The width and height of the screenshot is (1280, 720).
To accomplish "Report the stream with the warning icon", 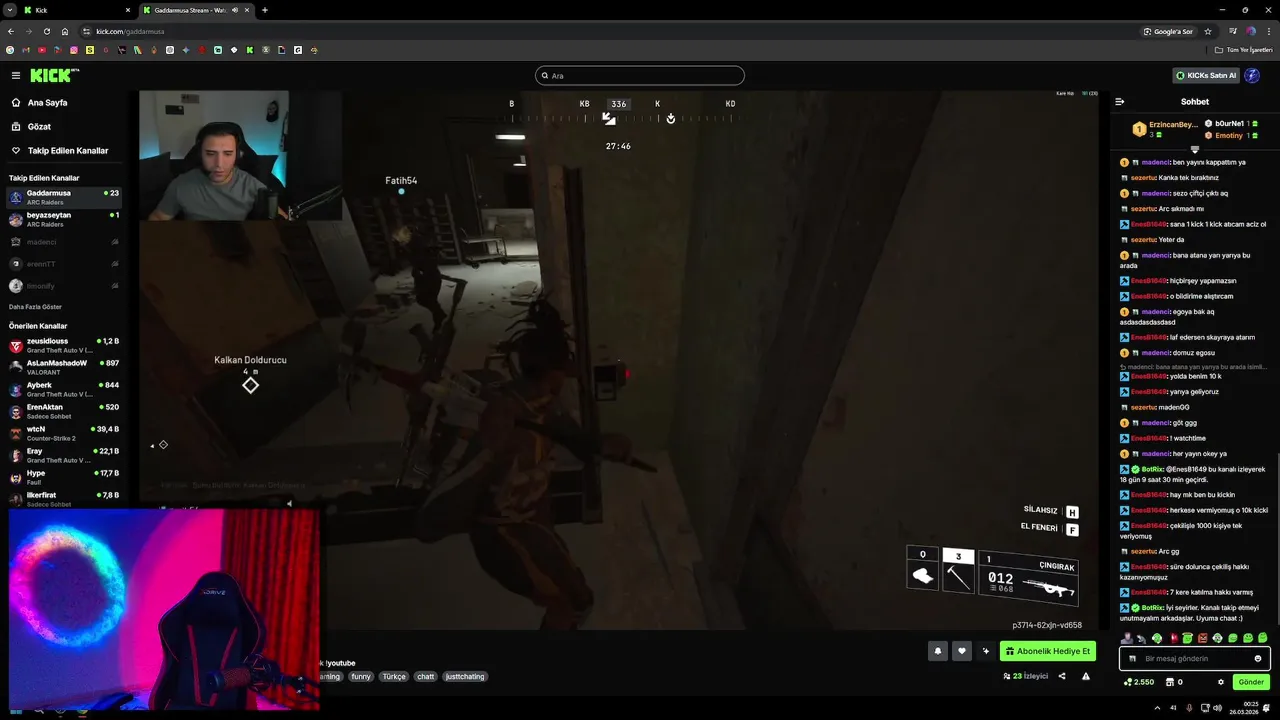I will (1086, 676).
